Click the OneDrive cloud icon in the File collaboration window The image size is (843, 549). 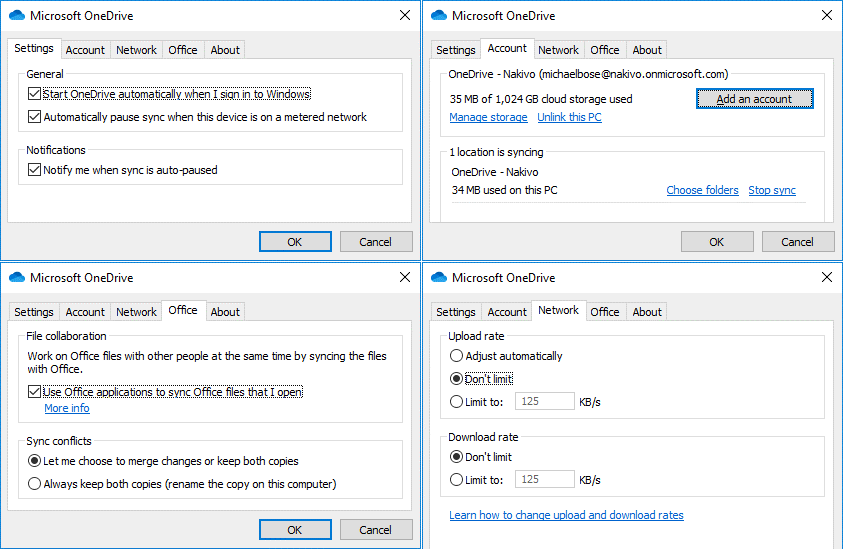point(17,277)
